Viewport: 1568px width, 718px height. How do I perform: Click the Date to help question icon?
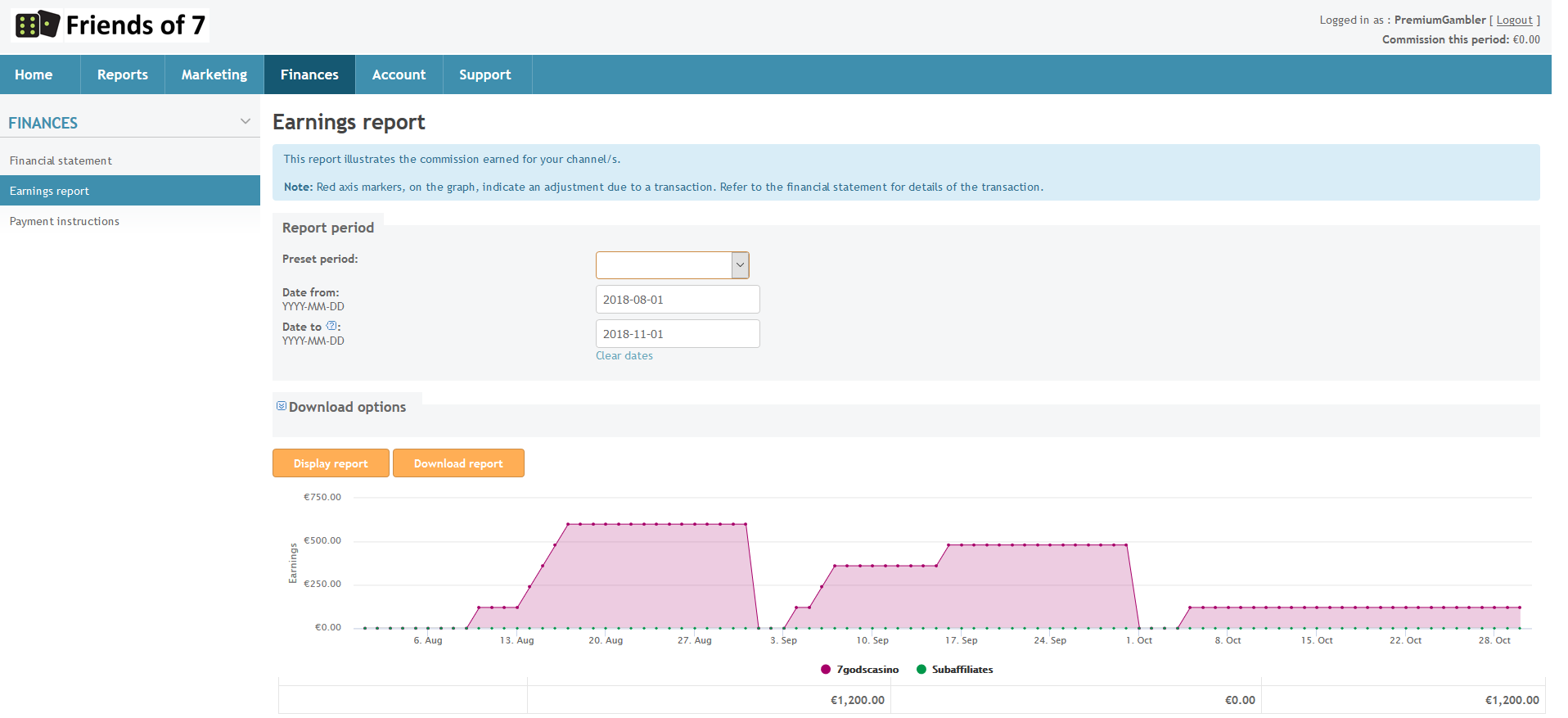pyautogui.click(x=331, y=325)
